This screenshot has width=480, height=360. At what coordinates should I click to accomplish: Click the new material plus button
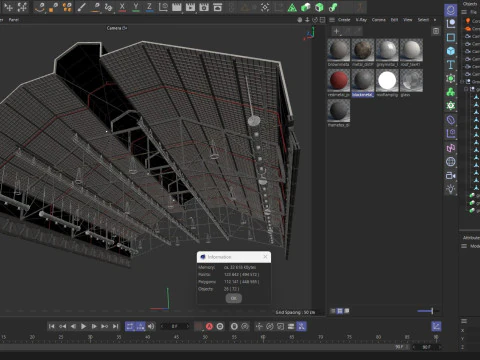[337, 31]
